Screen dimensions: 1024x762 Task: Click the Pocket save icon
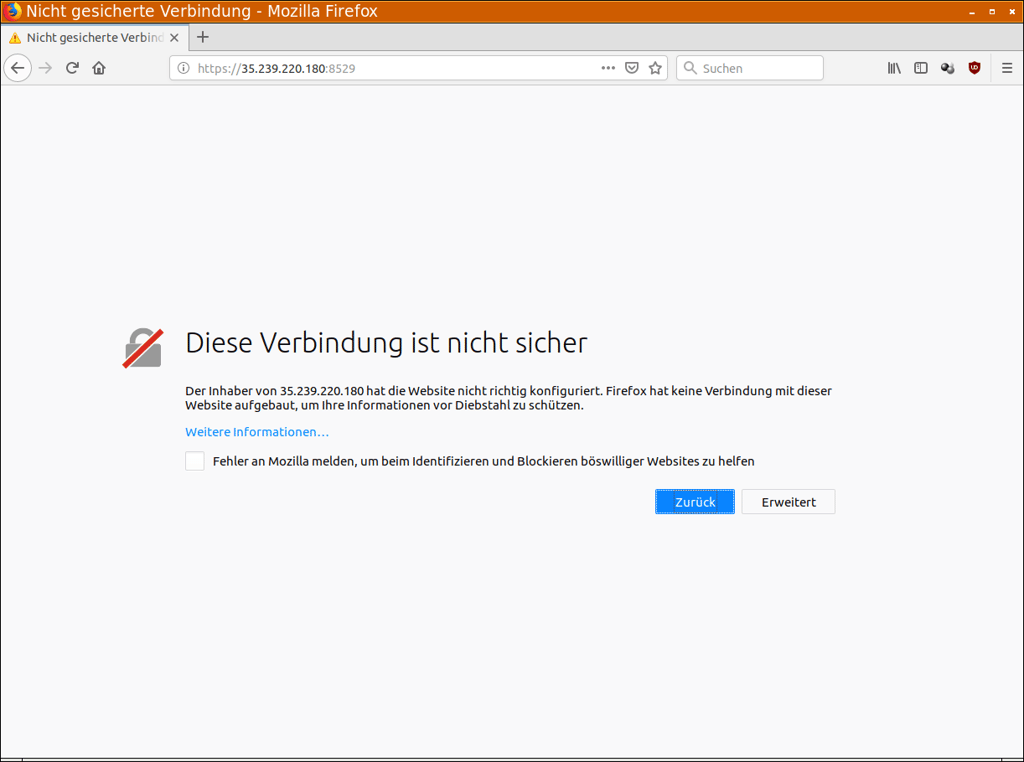632,67
